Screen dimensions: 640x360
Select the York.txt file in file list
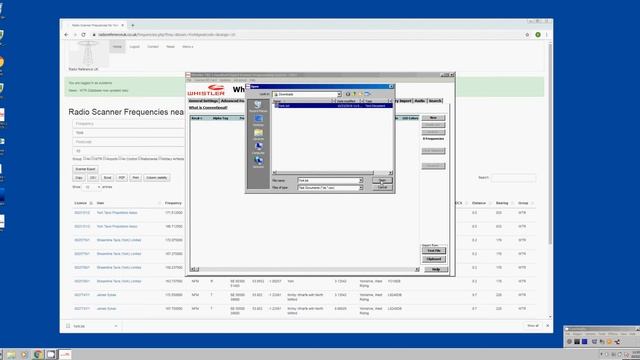tap(333, 106)
